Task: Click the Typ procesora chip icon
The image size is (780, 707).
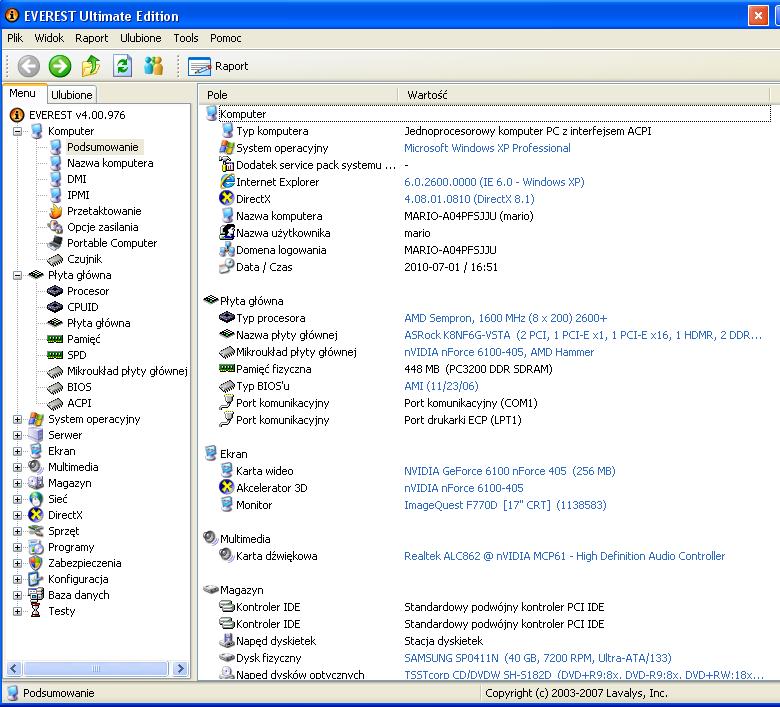Action: point(227,317)
